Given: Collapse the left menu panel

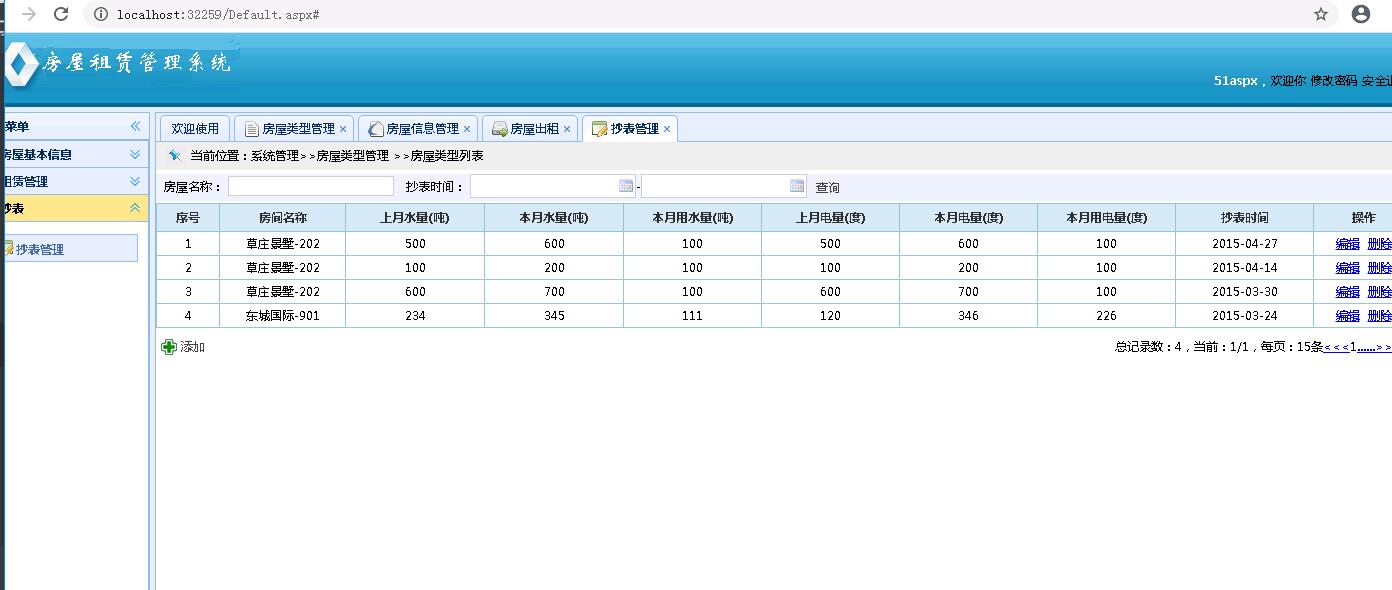Looking at the screenshot, I should (135, 126).
